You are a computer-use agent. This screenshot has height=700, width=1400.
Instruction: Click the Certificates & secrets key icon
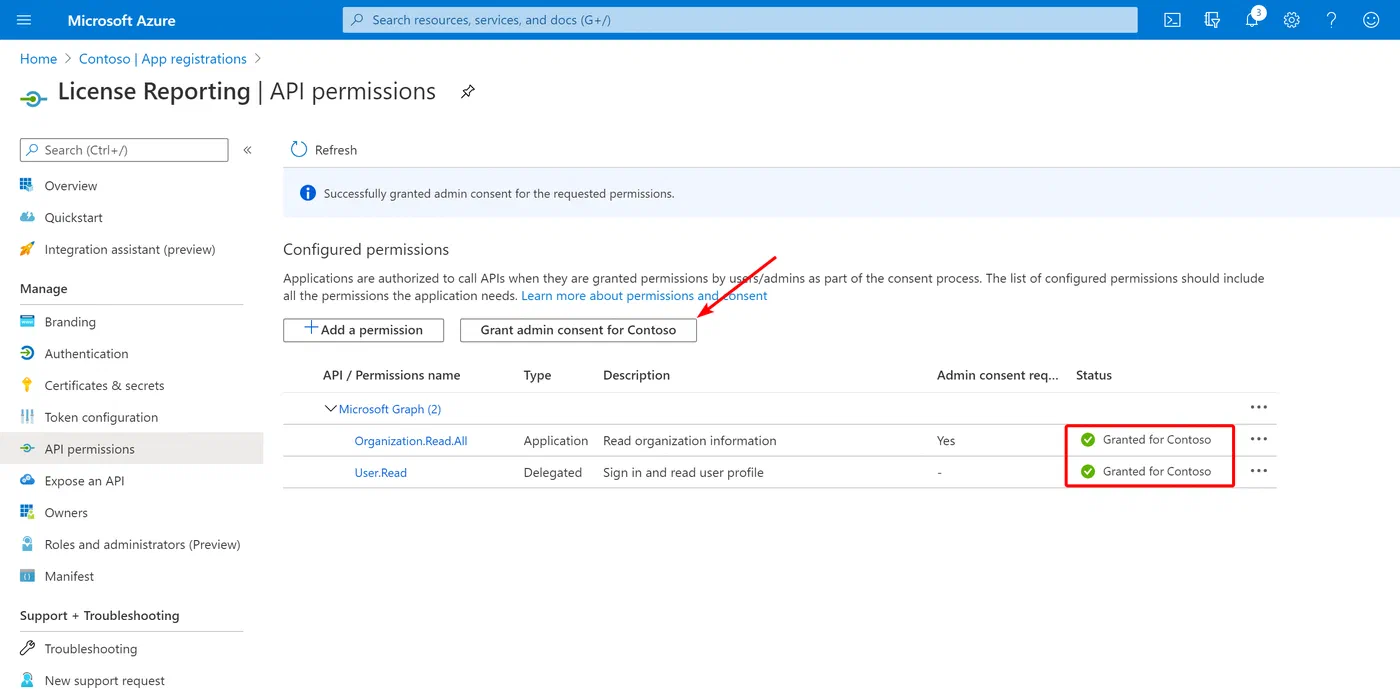click(x=27, y=385)
